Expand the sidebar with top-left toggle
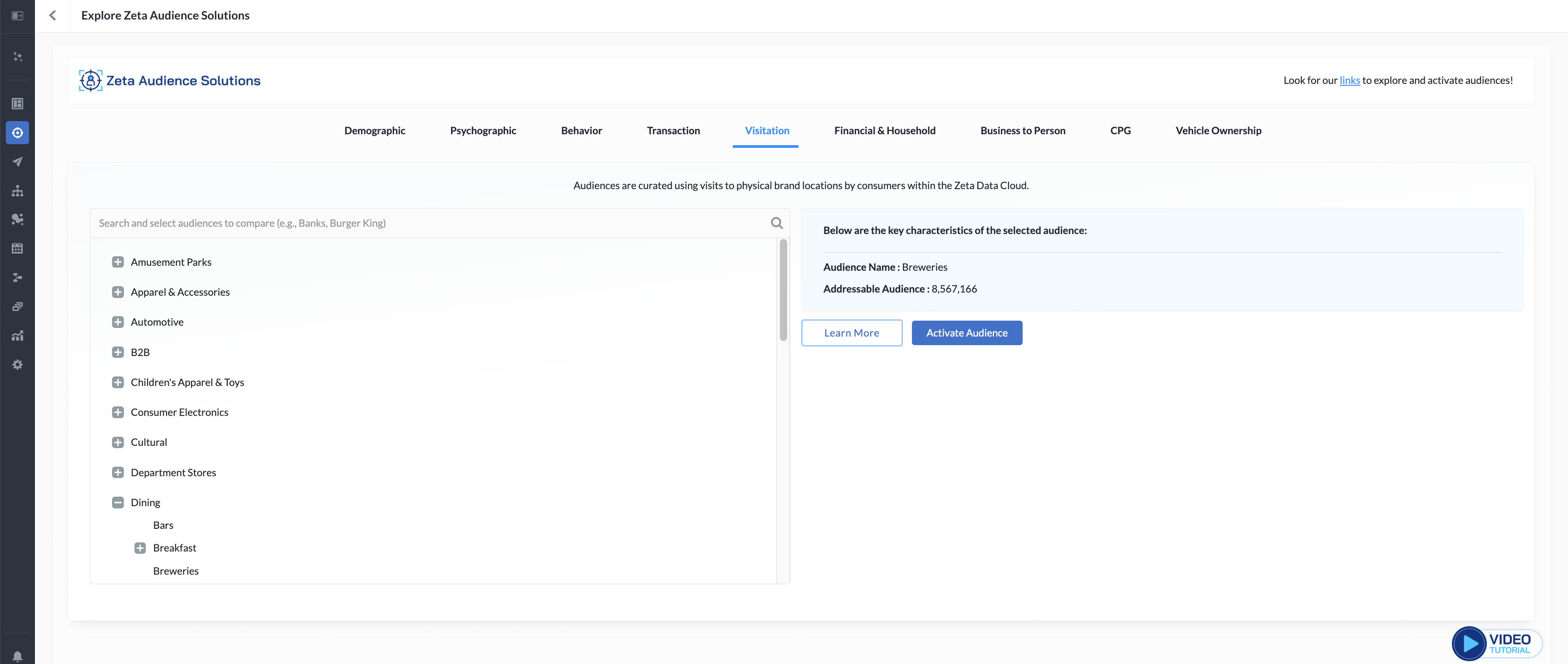This screenshot has height=664, width=1568. [18, 16]
